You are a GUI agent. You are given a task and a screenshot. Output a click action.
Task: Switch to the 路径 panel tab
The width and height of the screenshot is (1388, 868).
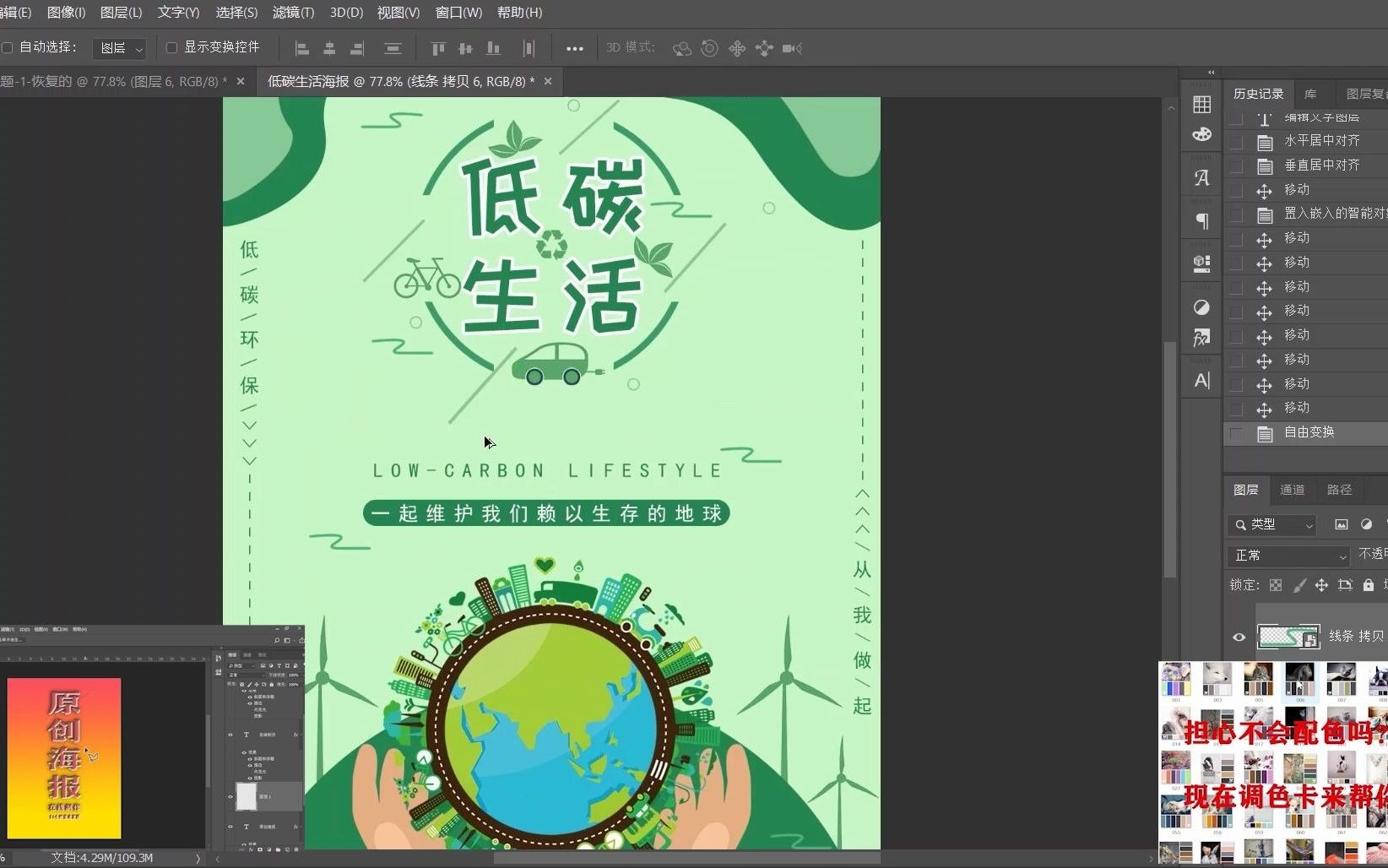(1339, 490)
